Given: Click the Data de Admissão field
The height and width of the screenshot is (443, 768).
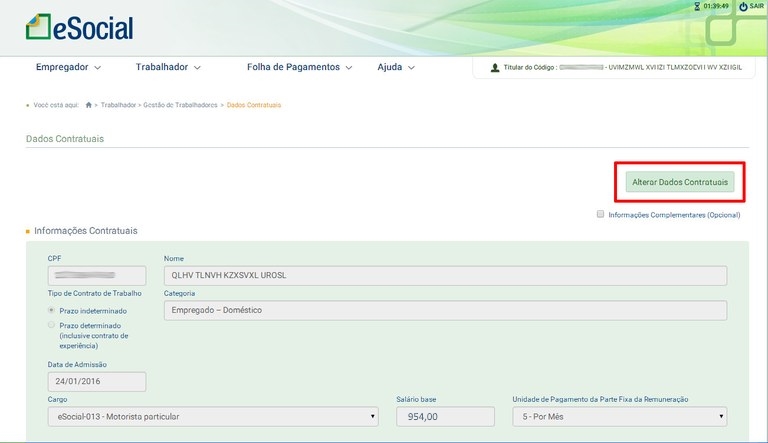Looking at the screenshot, I should [96, 381].
